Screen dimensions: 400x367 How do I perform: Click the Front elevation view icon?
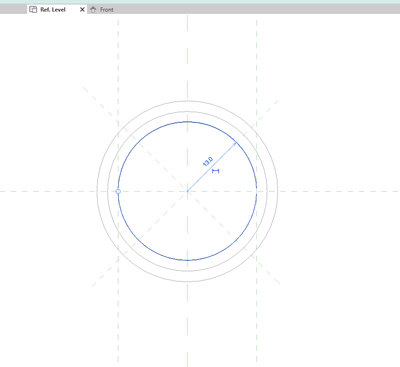(93, 10)
